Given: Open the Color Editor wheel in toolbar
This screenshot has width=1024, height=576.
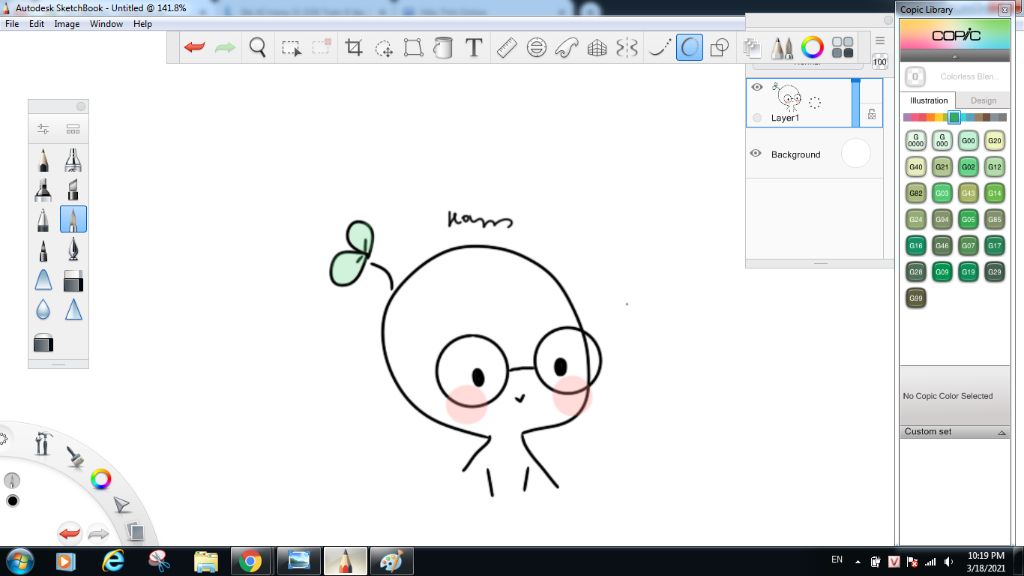Looking at the screenshot, I should point(812,47).
